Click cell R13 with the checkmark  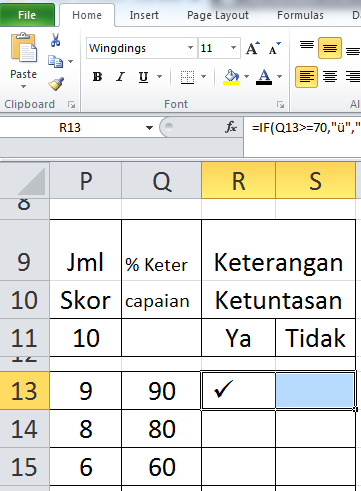pyautogui.click(x=238, y=390)
